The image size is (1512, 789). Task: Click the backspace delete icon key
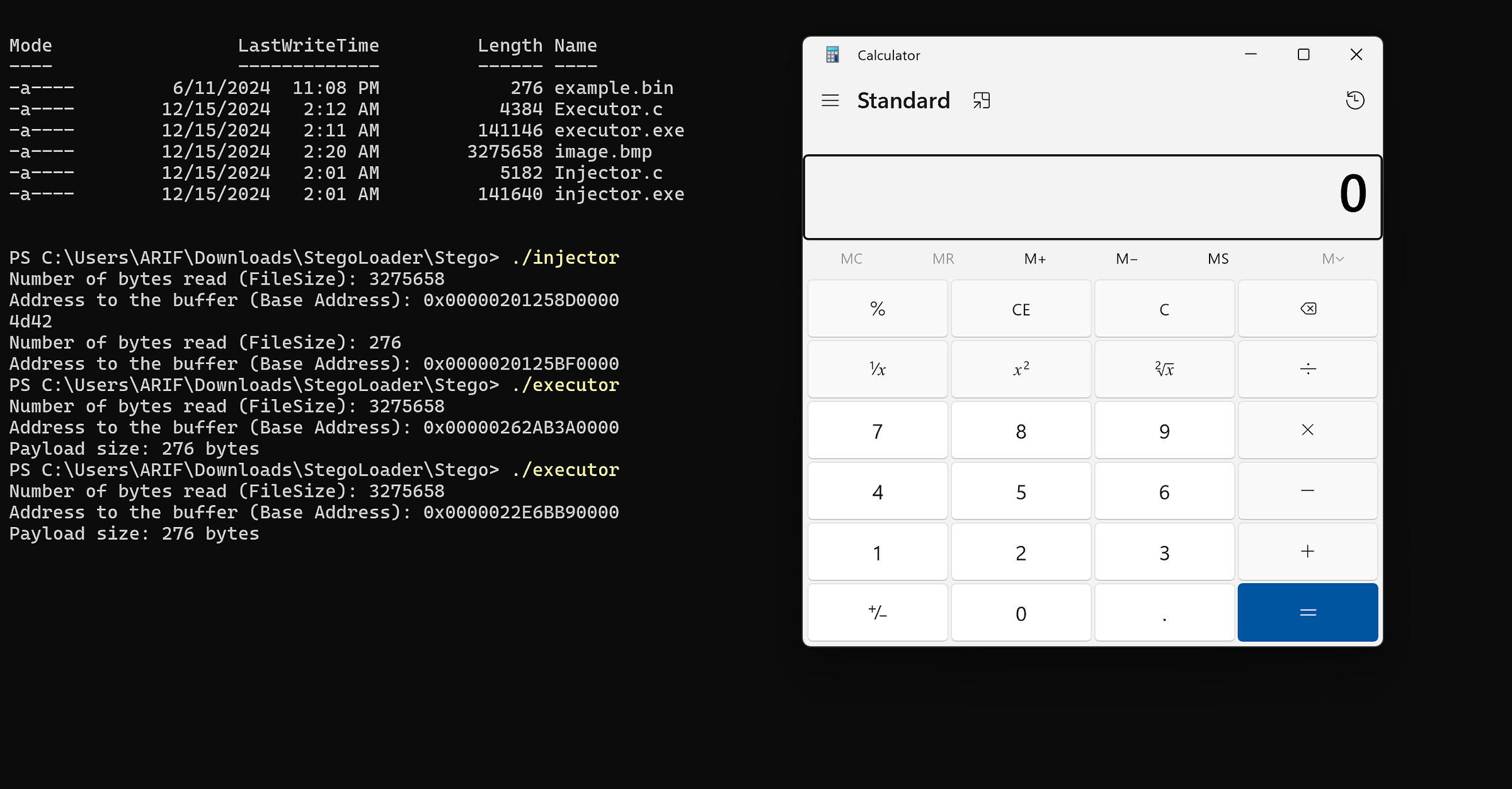pyautogui.click(x=1307, y=309)
